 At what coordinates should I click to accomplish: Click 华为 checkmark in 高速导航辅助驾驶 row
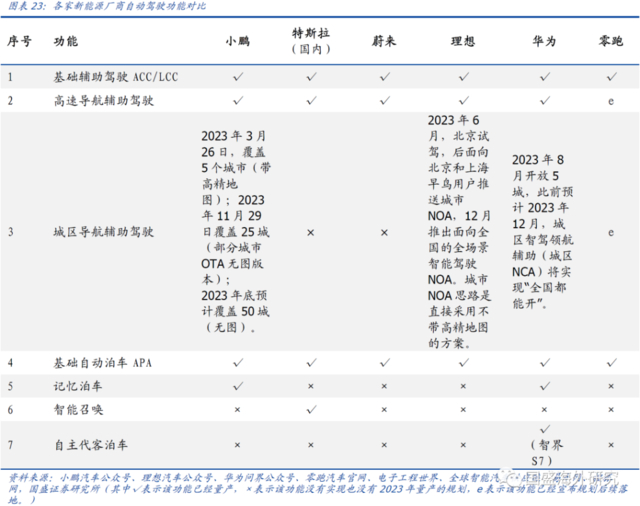tap(545, 100)
